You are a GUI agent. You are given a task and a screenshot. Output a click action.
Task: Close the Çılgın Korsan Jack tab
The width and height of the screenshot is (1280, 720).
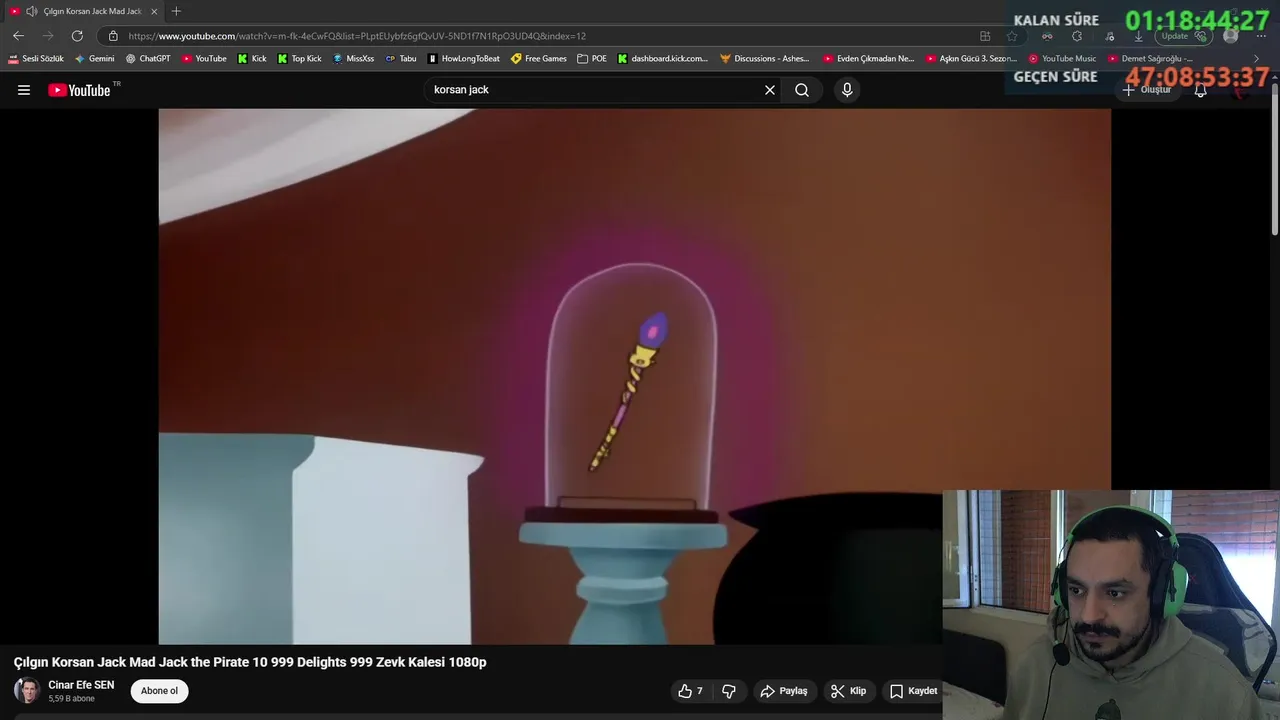[x=154, y=11]
